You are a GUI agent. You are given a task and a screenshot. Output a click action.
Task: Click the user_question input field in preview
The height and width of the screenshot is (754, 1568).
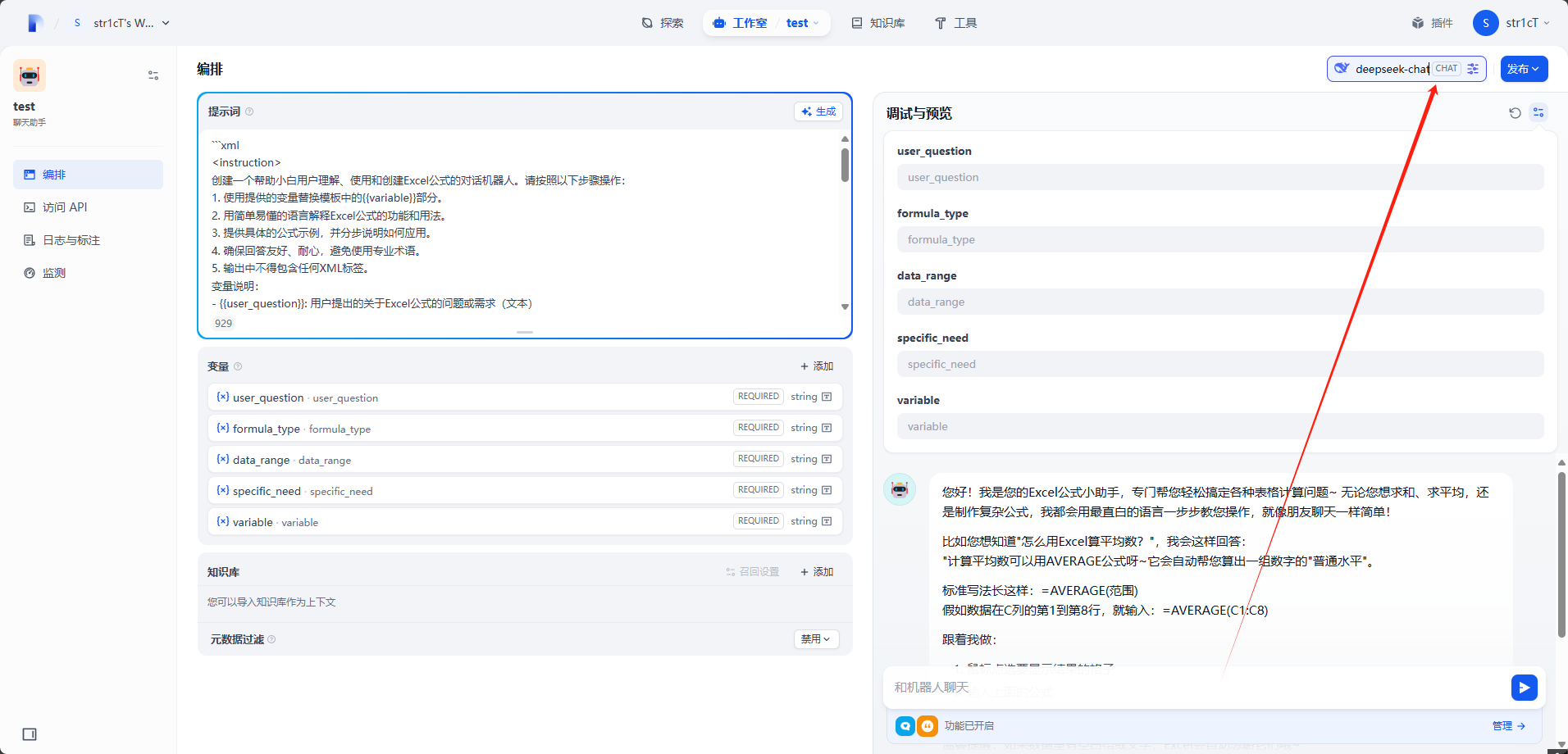click(x=1220, y=177)
